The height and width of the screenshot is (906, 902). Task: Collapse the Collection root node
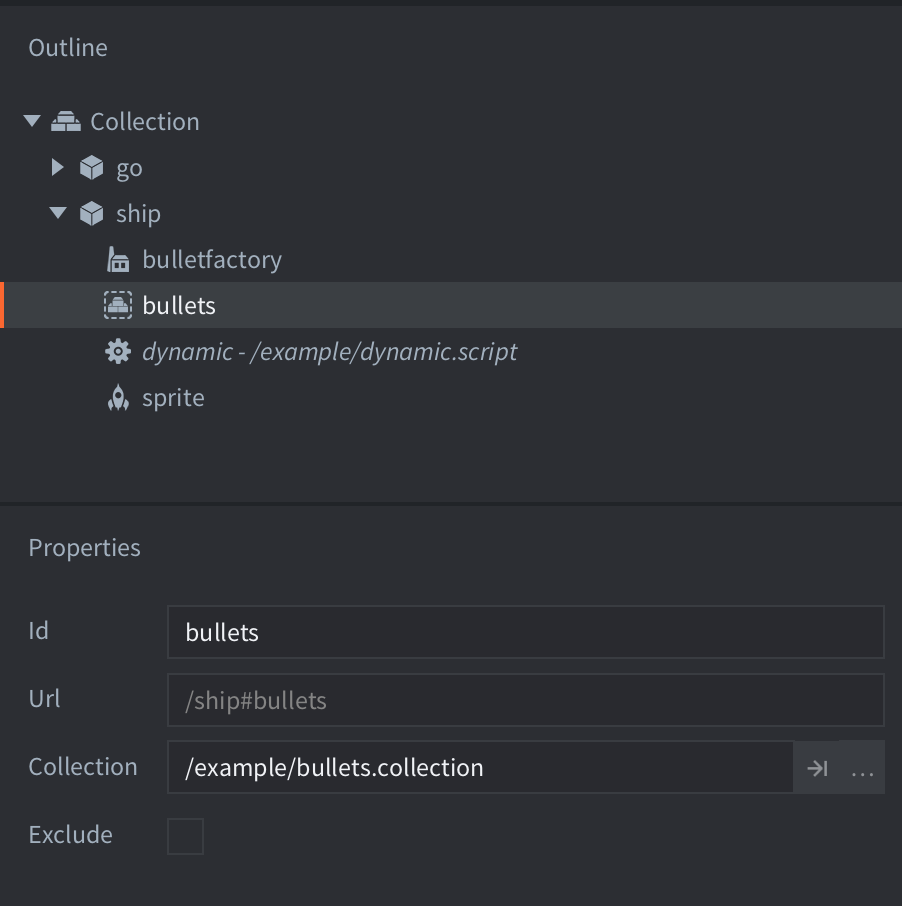(x=32, y=121)
